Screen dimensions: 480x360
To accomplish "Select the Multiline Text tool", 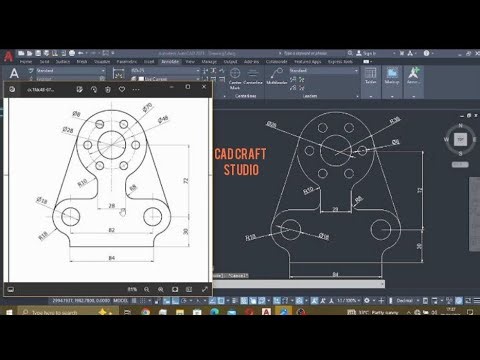I will tap(14, 73).
